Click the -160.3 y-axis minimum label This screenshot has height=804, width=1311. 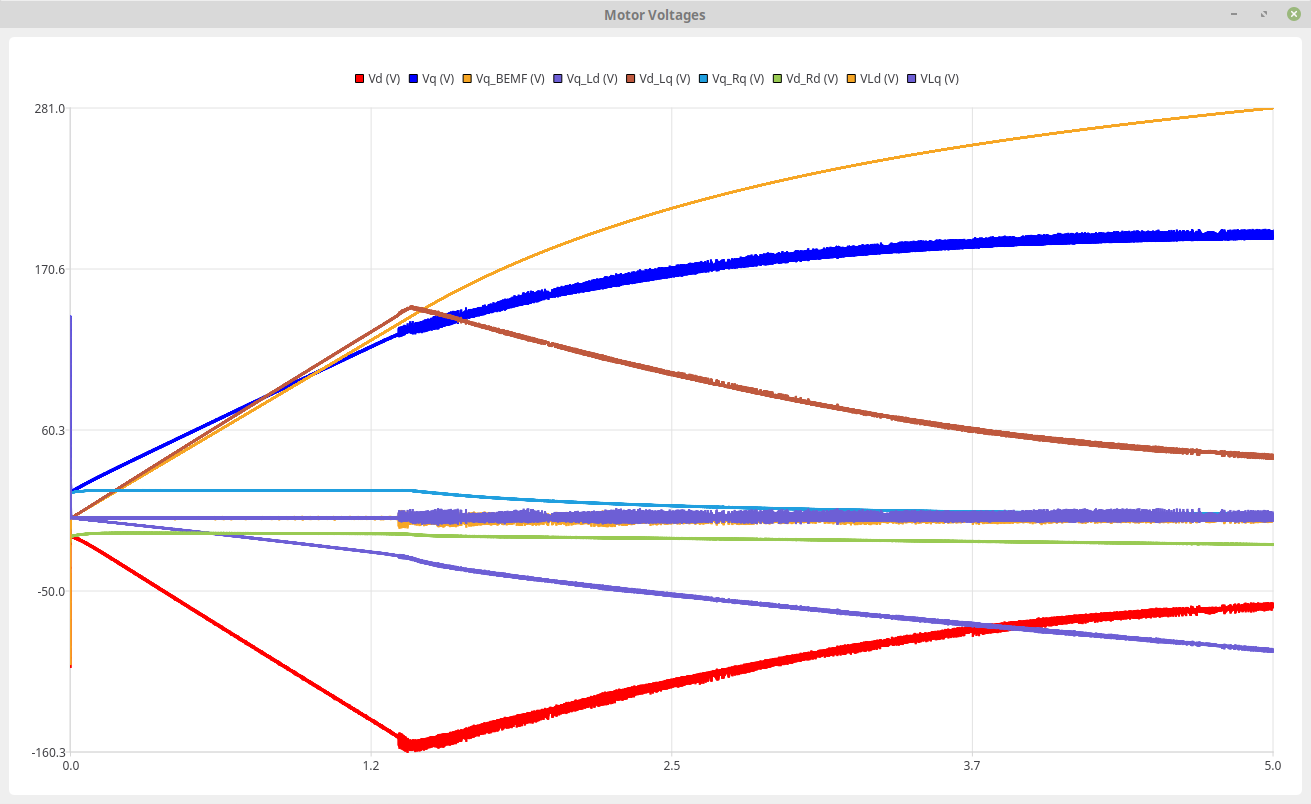48,752
